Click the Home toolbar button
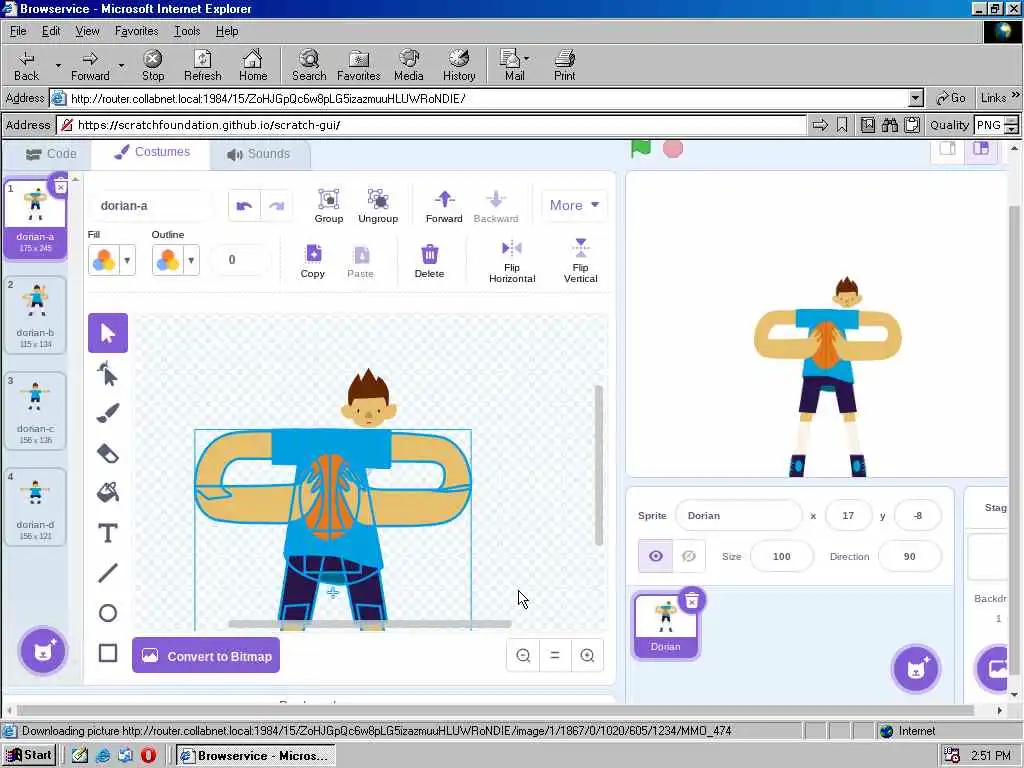 tap(253, 65)
